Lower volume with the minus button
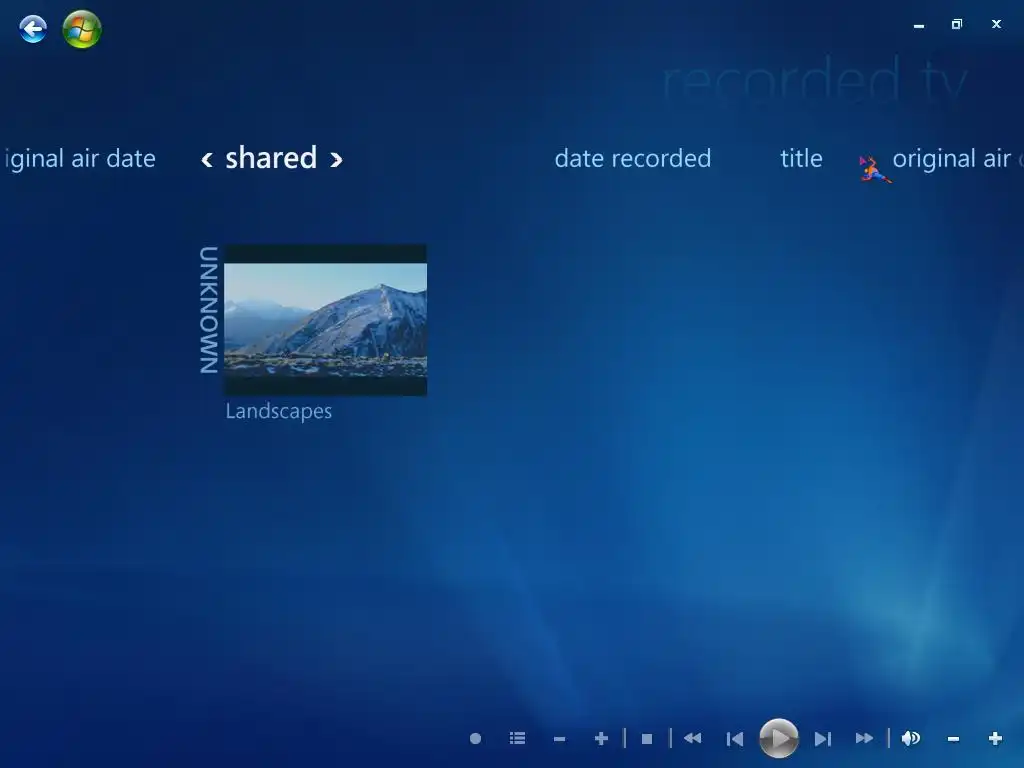This screenshot has width=1024, height=768. coord(953,739)
